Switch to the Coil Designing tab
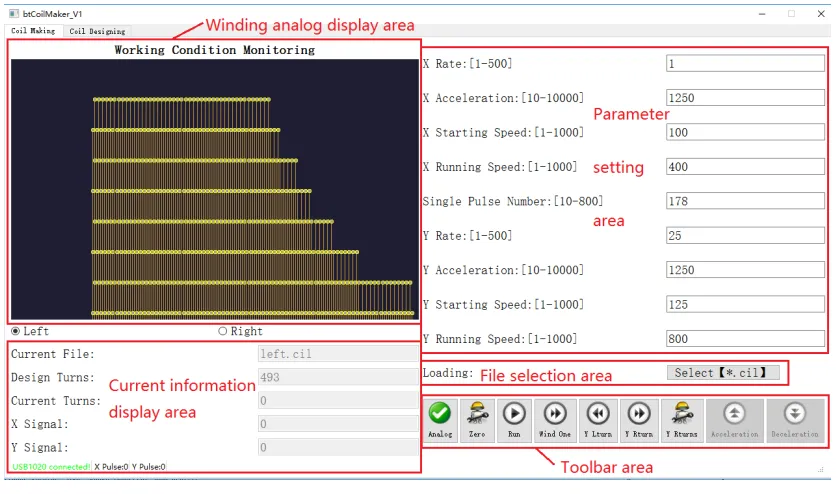The height and width of the screenshot is (494, 838). tap(97, 32)
